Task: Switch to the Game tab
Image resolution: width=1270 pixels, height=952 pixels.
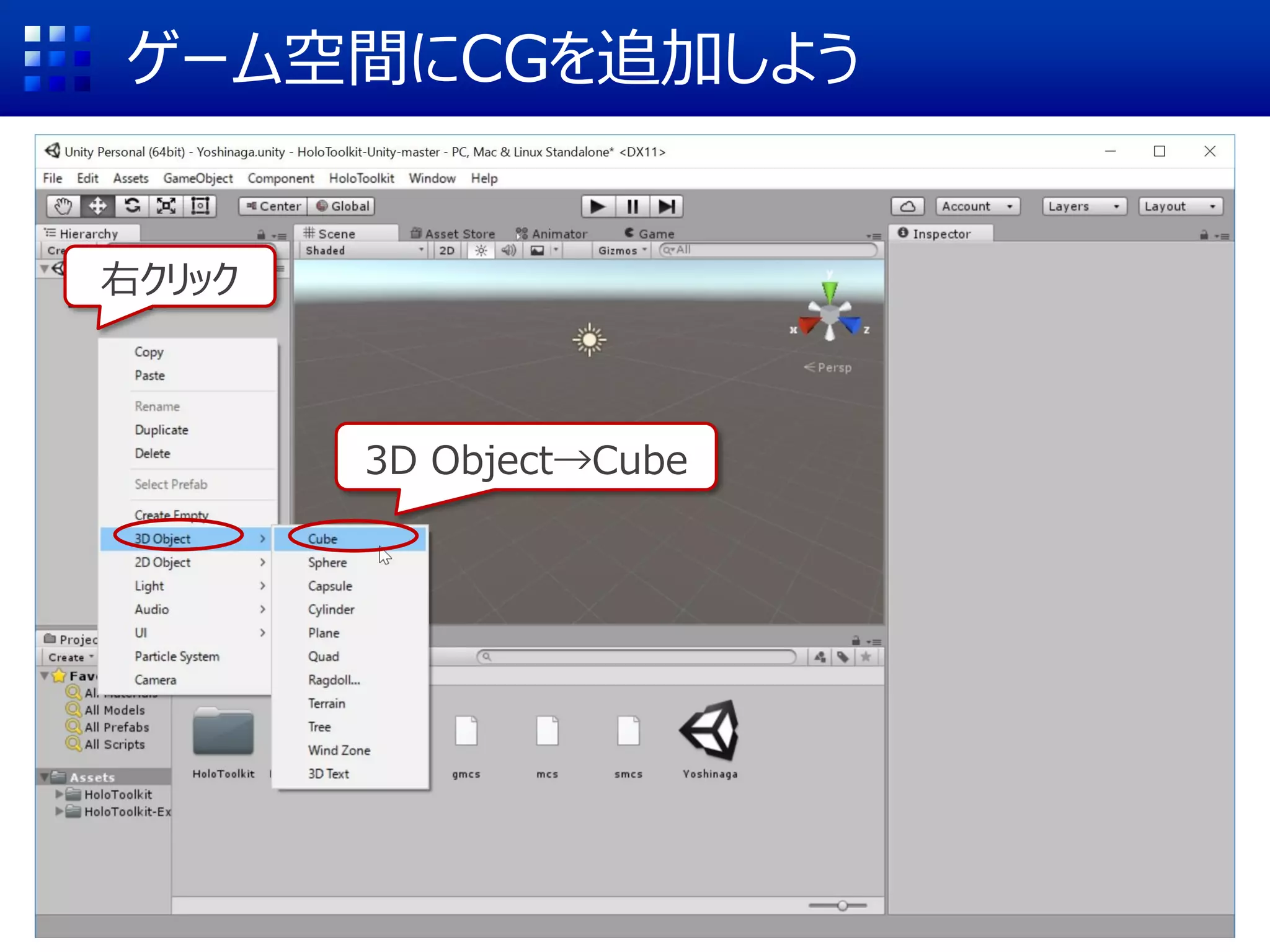Action: click(649, 234)
